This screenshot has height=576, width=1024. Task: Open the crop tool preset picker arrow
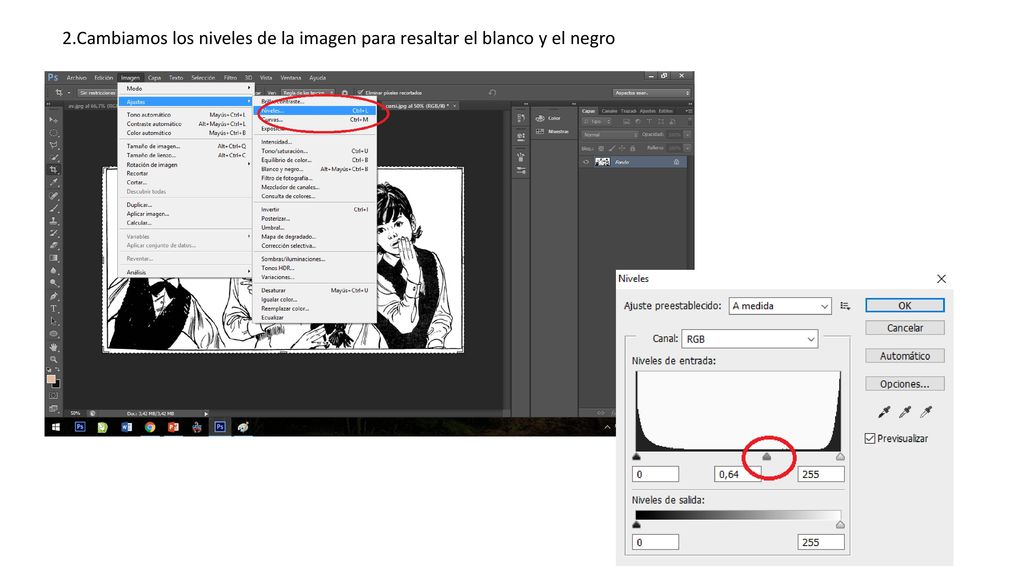point(69,93)
